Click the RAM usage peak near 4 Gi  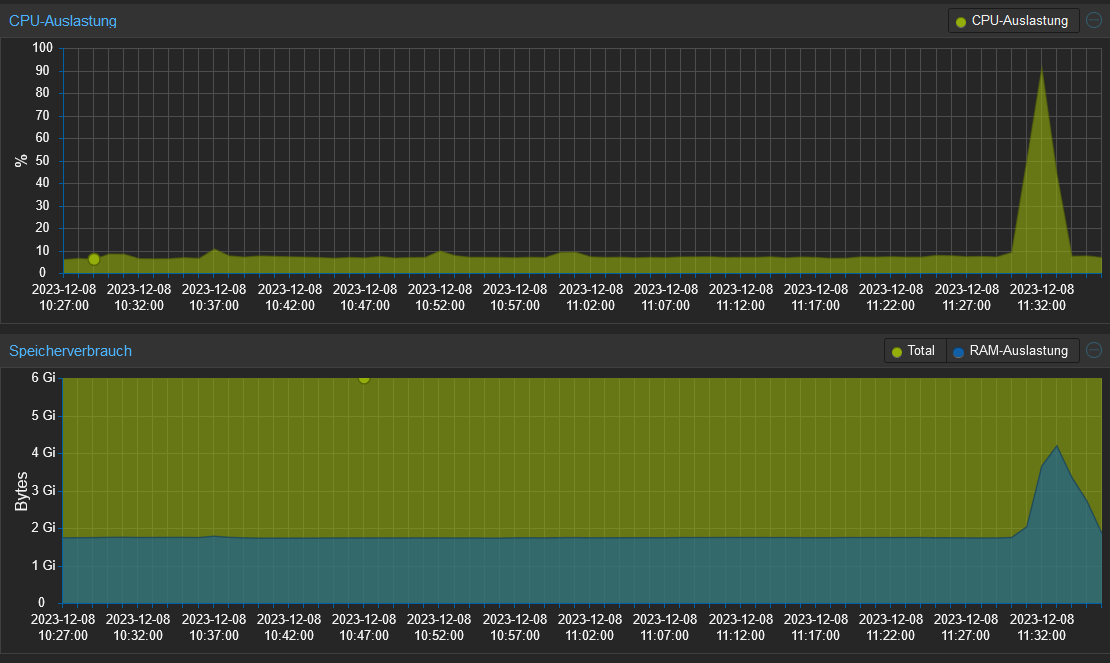(1057, 446)
